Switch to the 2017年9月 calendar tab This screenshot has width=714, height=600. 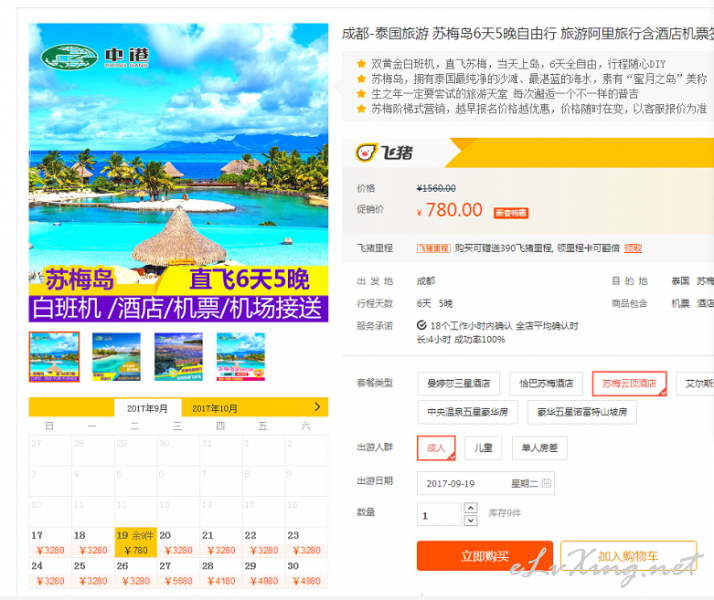(x=148, y=408)
